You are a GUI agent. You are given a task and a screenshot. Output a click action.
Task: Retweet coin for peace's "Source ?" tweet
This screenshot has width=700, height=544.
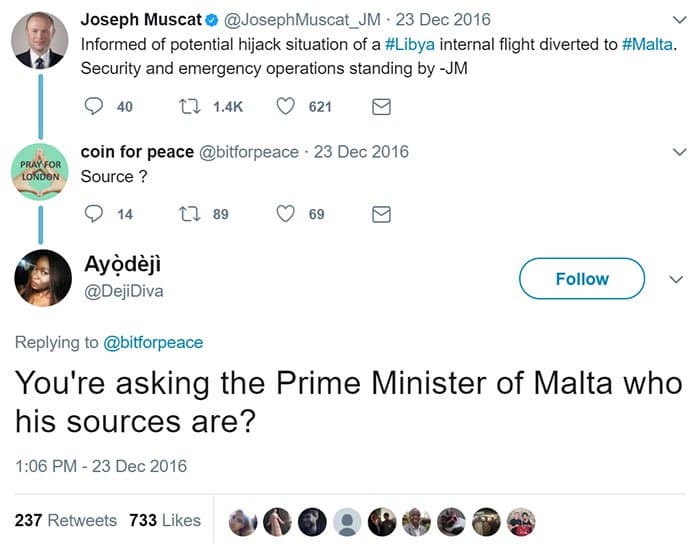coord(187,214)
